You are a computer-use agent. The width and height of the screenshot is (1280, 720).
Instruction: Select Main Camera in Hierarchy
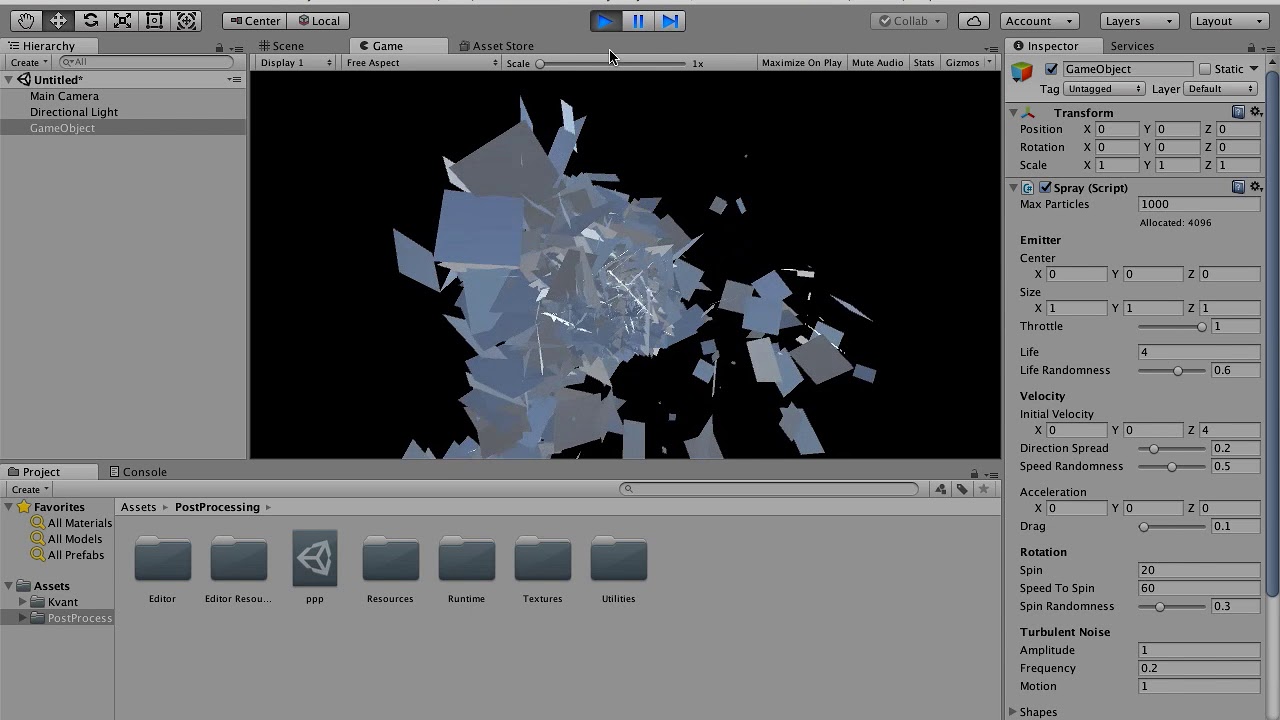[64, 96]
